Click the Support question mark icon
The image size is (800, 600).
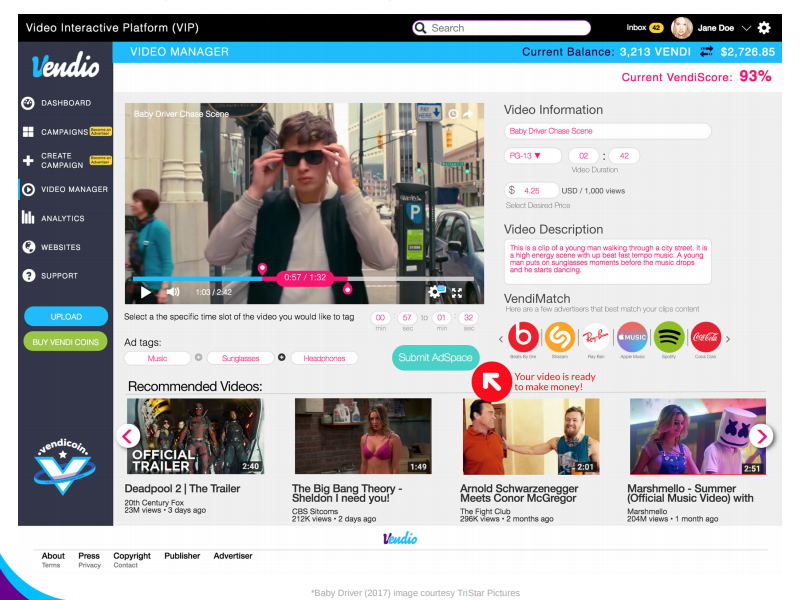pos(28,276)
